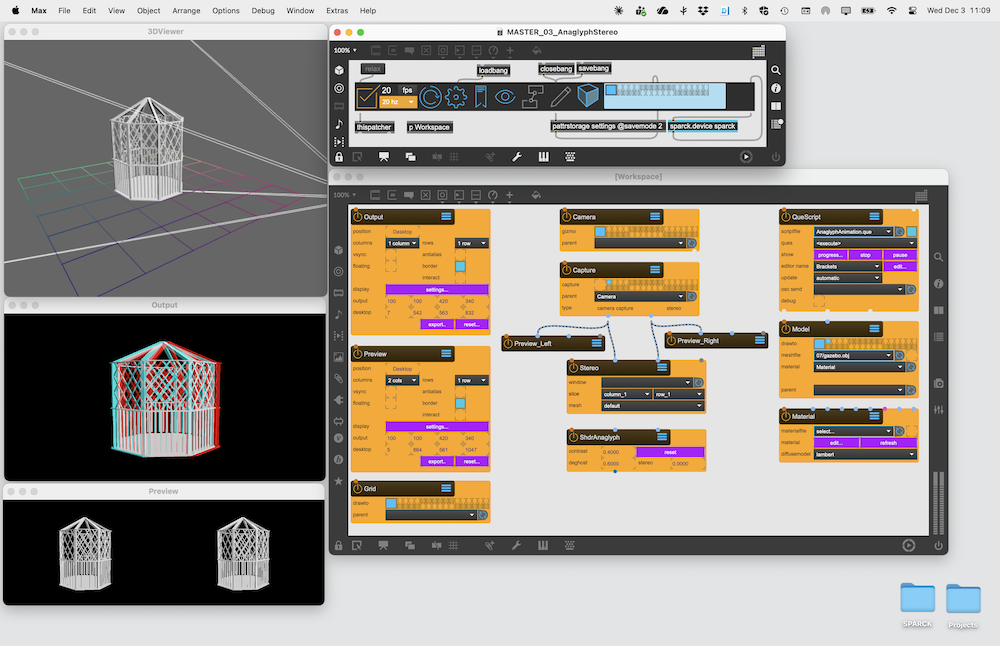1000x646 pixels.
Task: Open the Output node's hamburger menu icon
Action: click(446, 216)
